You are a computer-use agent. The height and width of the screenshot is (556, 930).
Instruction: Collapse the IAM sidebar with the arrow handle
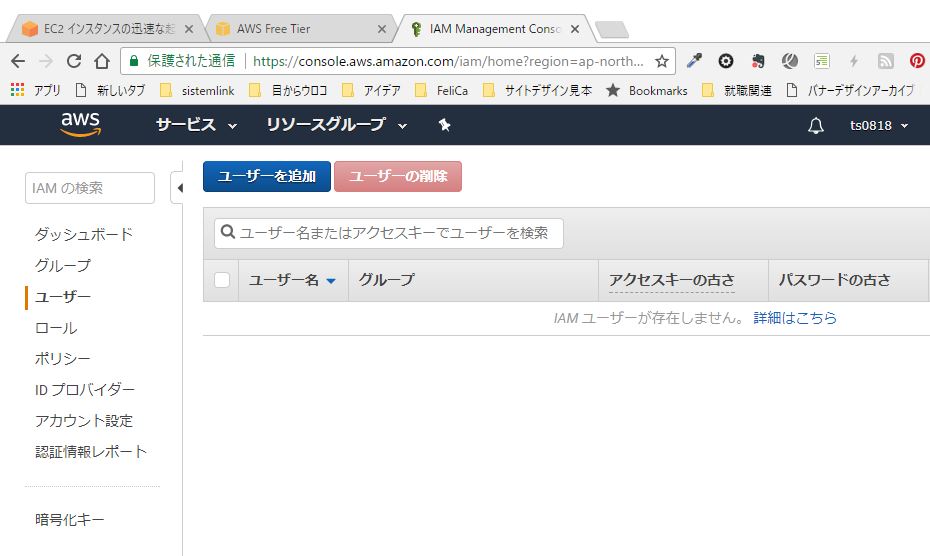[177, 188]
